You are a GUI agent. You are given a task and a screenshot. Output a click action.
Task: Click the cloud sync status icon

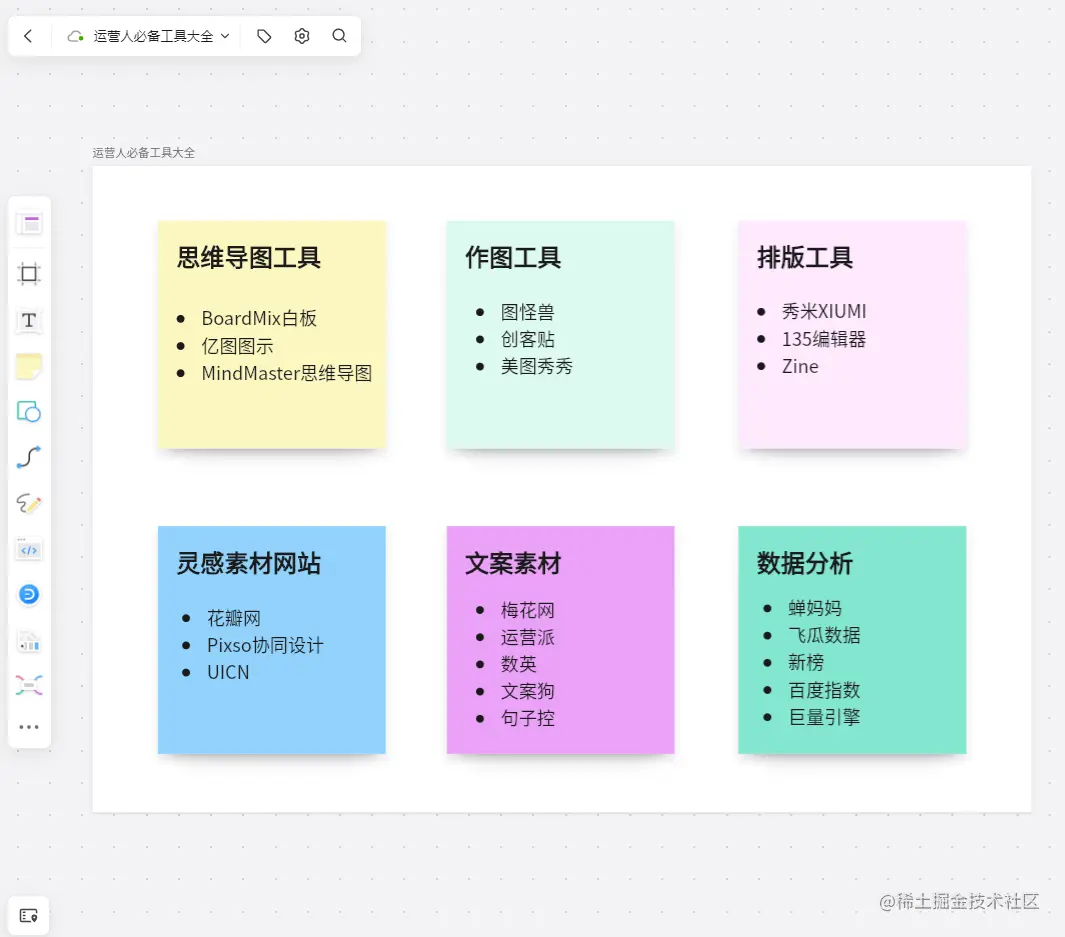[74, 35]
